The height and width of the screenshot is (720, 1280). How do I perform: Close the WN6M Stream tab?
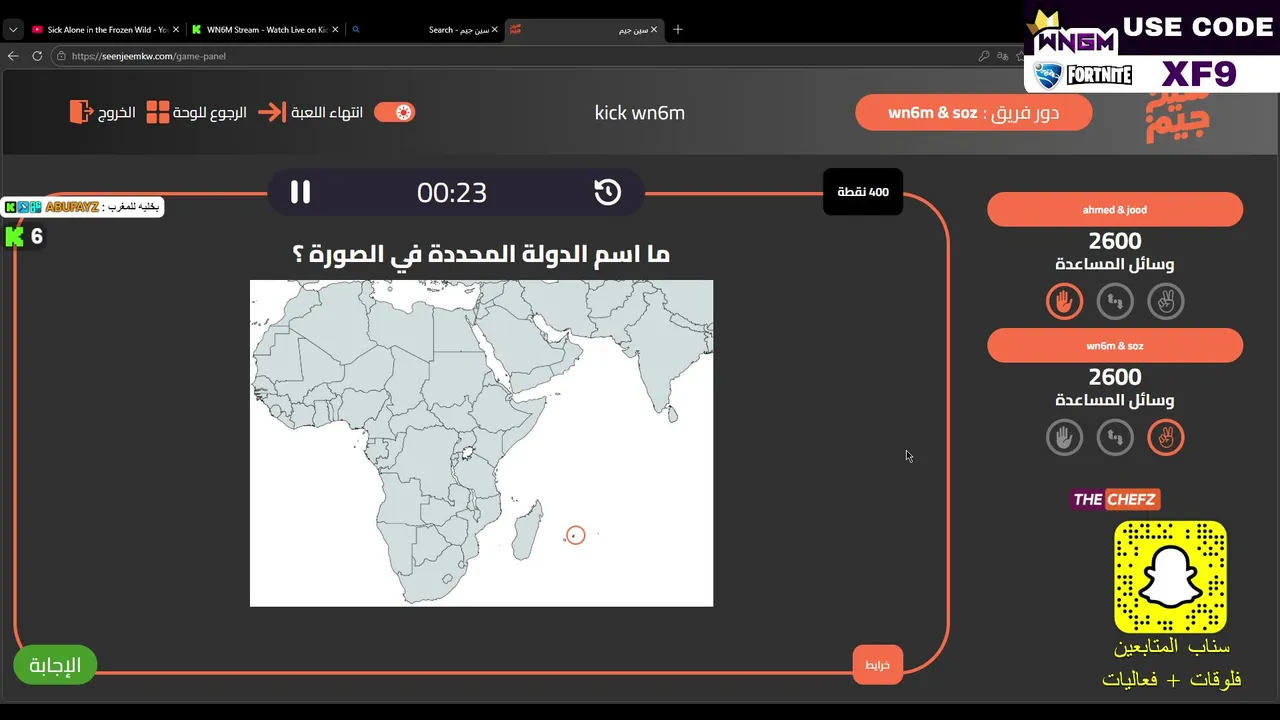pyautogui.click(x=334, y=30)
